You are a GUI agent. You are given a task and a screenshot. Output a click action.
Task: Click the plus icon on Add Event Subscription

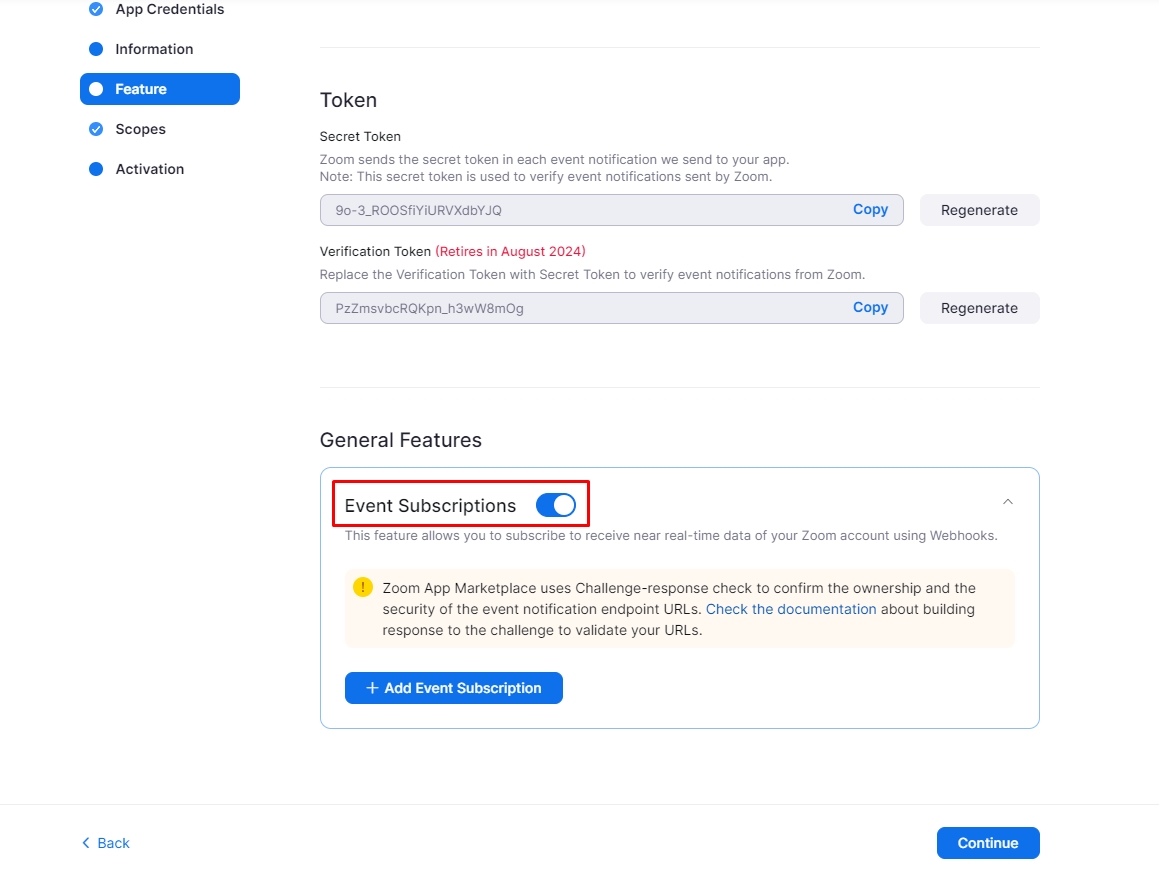click(x=372, y=688)
